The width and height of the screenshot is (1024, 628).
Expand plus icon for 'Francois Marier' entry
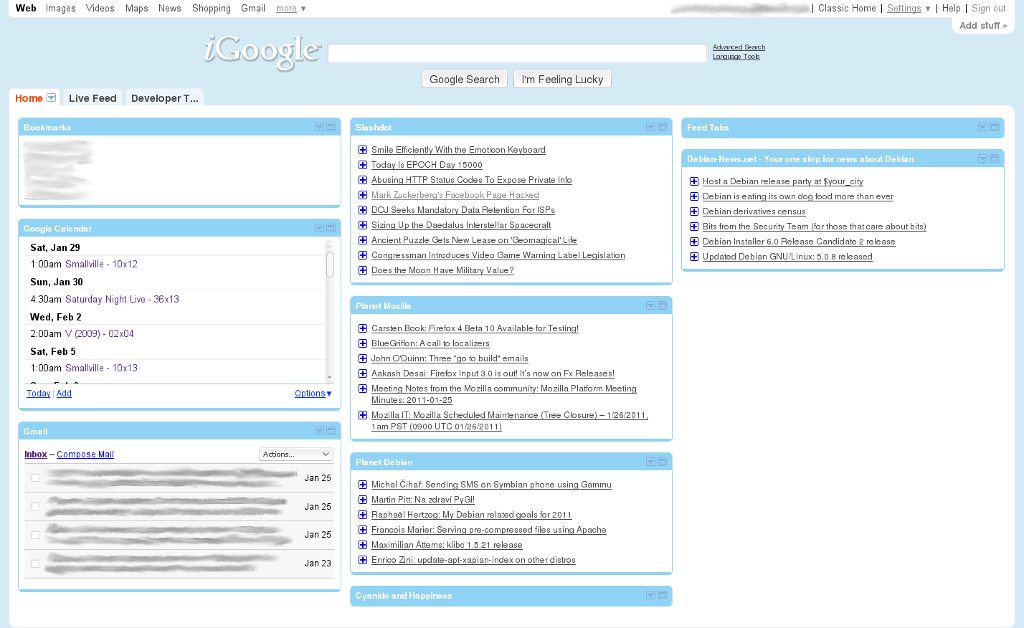coord(362,529)
